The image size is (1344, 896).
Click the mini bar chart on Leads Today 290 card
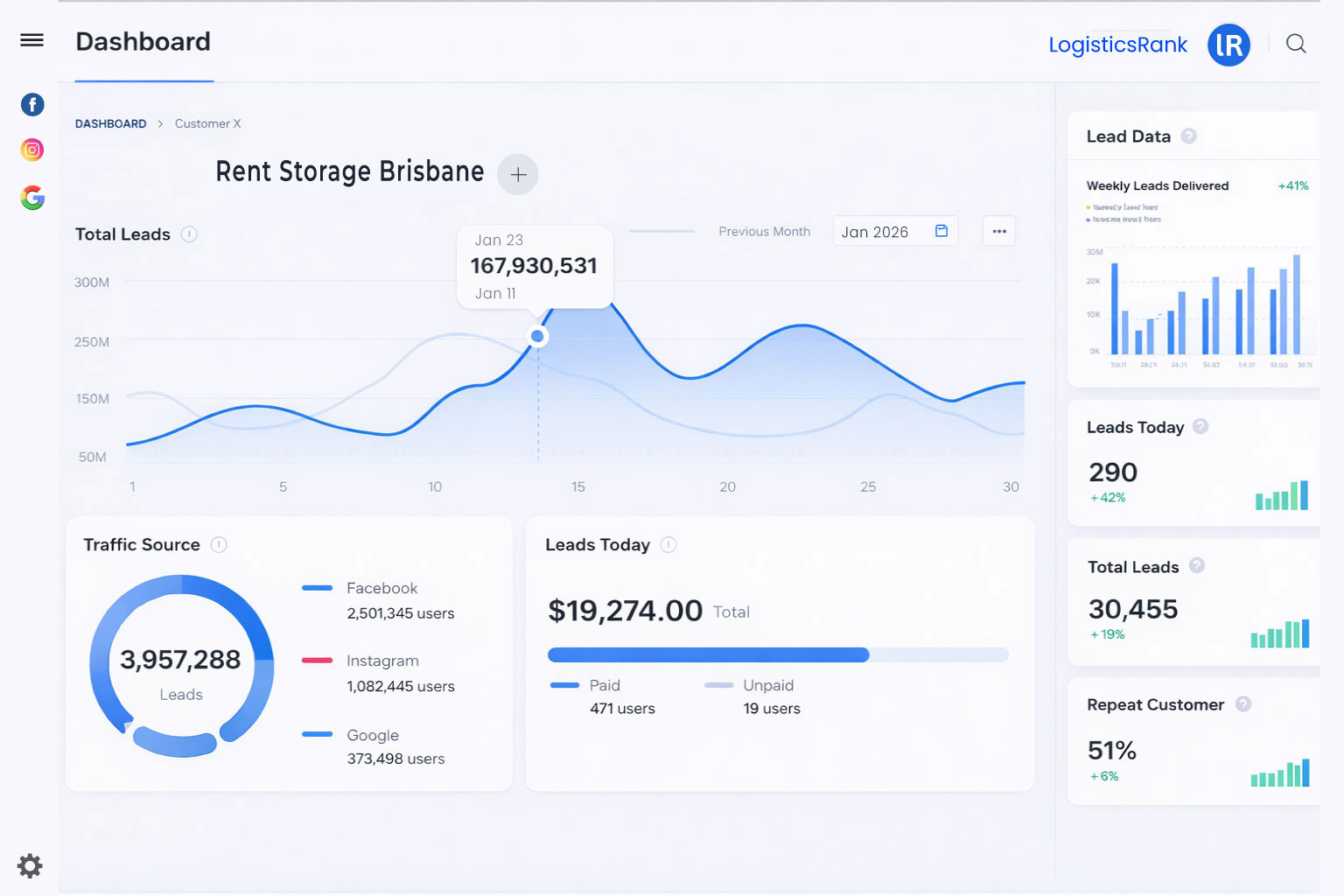[x=1282, y=495]
